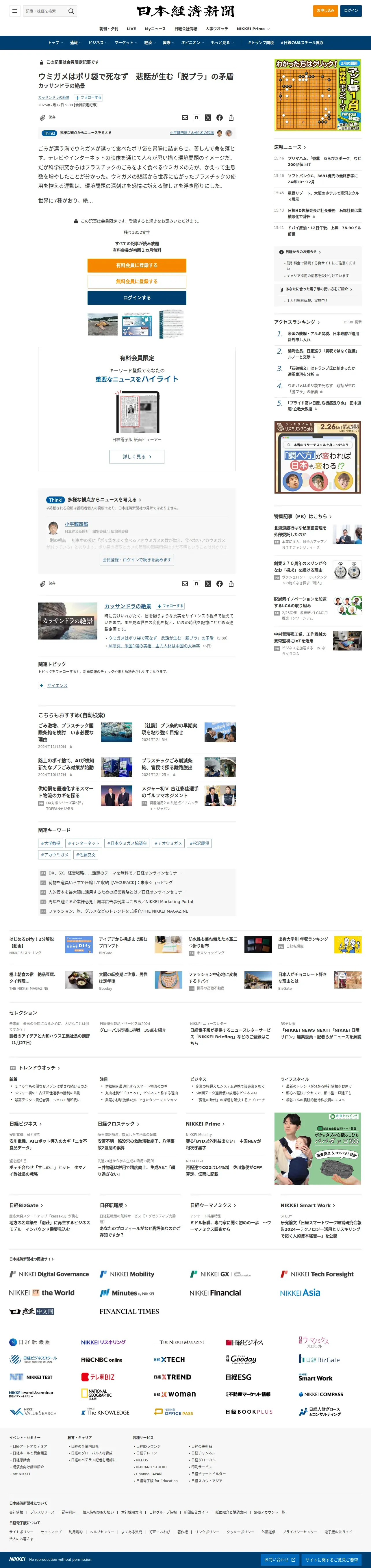The width and height of the screenshot is (371, 1568).
Task: Open the 速報ニュース section heading
Action: [290, 147]
